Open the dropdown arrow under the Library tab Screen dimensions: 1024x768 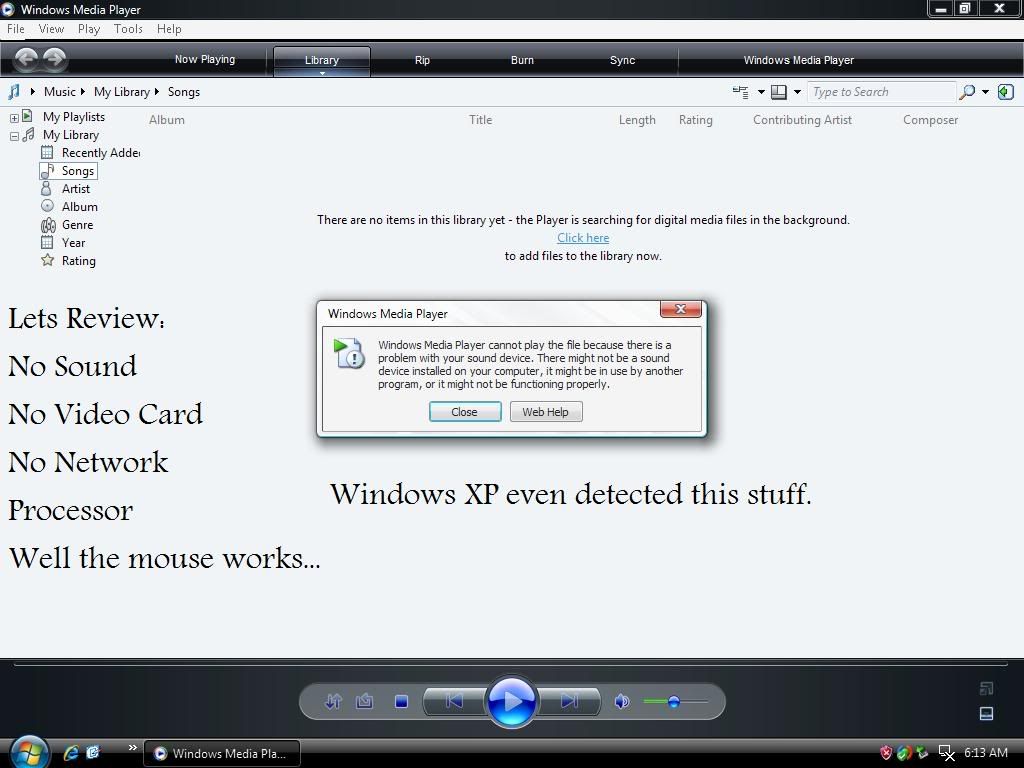click(x=322, y=73)
